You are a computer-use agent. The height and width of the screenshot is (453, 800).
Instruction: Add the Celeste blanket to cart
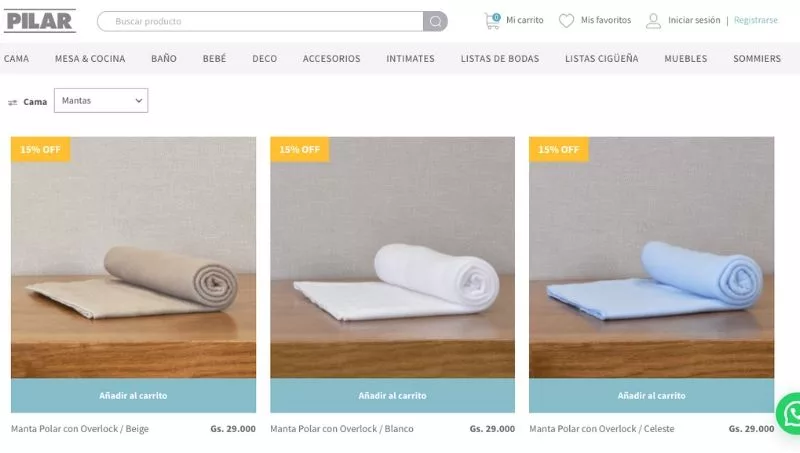(x=651, y=395)
